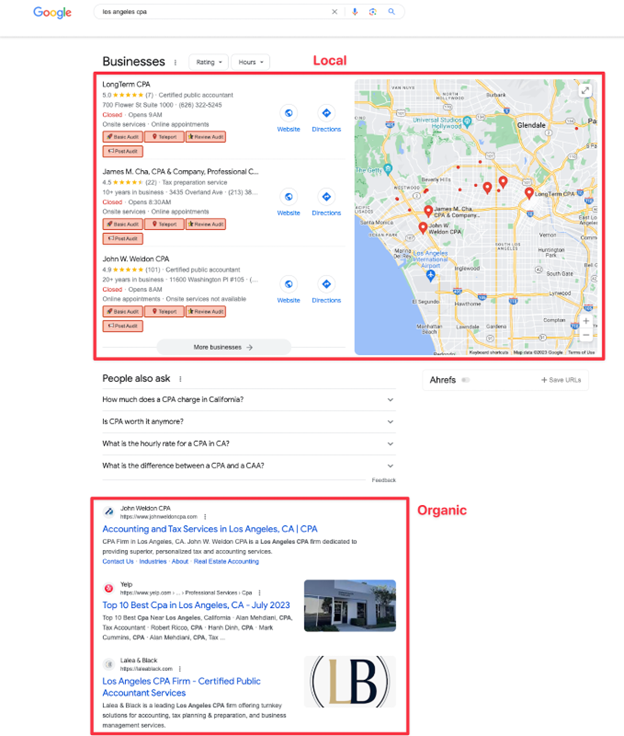Click the James M. Cha map pin
The image size is (624, 736).
(x=428, y=211)
